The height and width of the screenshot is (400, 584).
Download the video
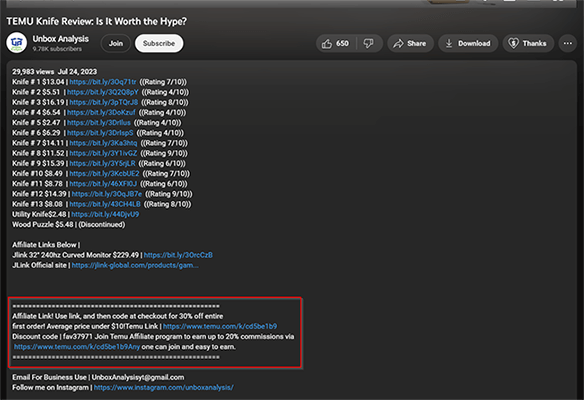(x=468, y=44)
